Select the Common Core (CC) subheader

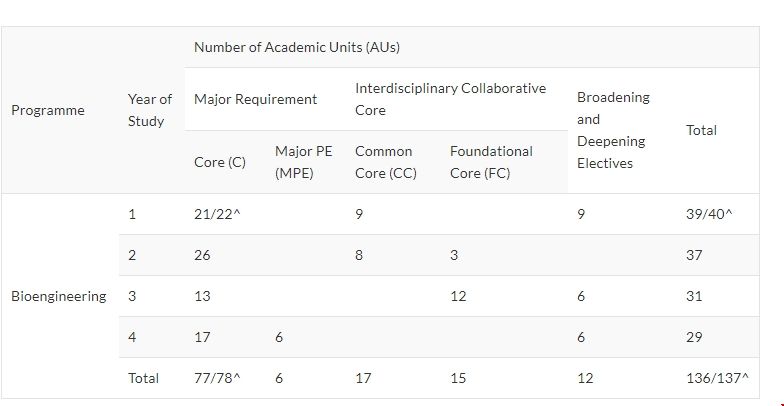pos(385,162)
